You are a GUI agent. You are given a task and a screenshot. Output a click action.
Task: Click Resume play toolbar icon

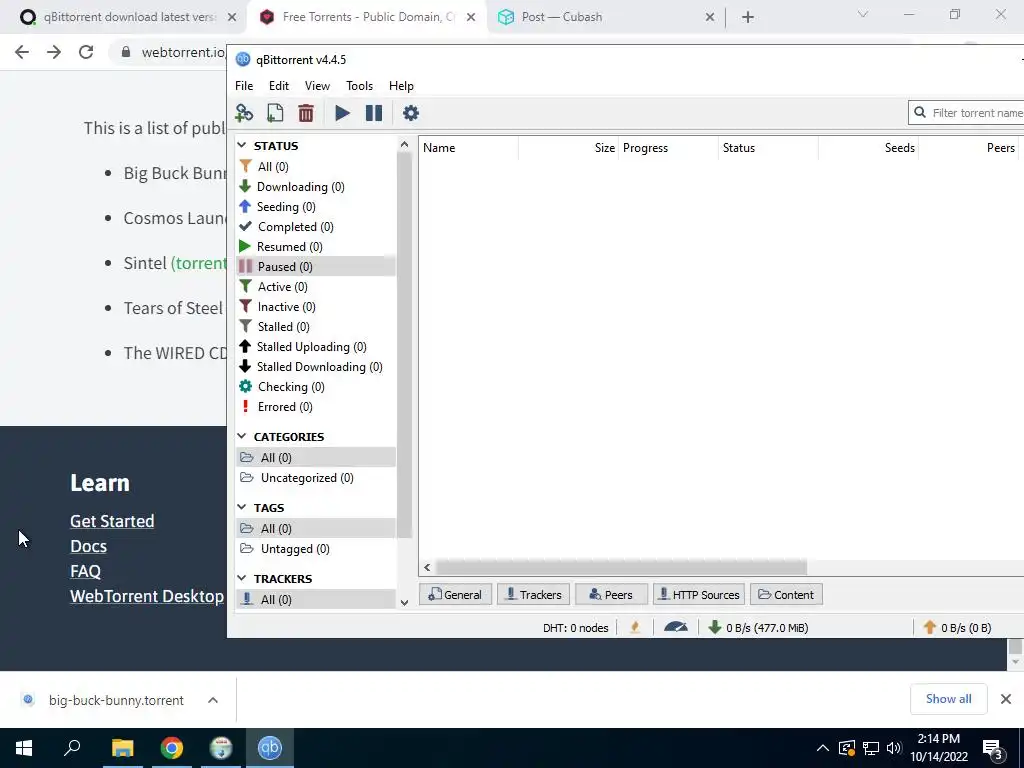pyautogui.click(x=342, y=113)
